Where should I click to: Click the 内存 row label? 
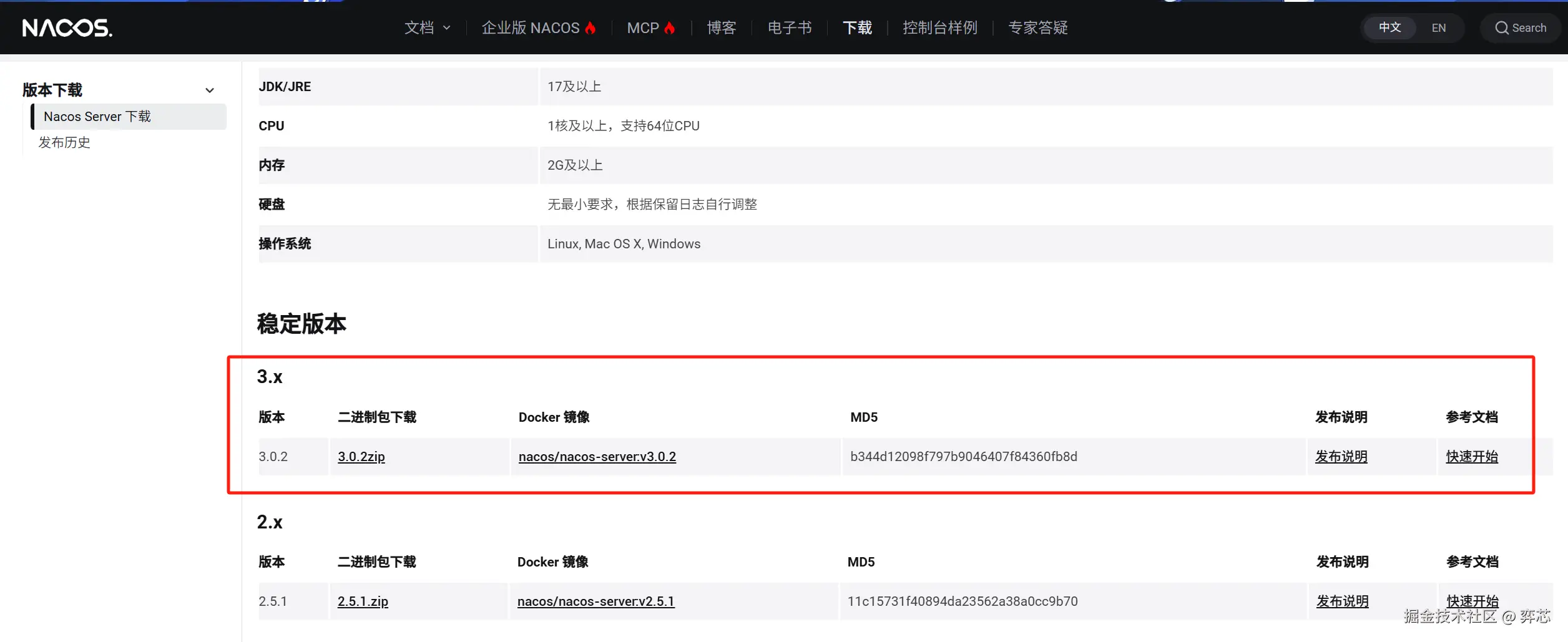[x=272, y=165]
